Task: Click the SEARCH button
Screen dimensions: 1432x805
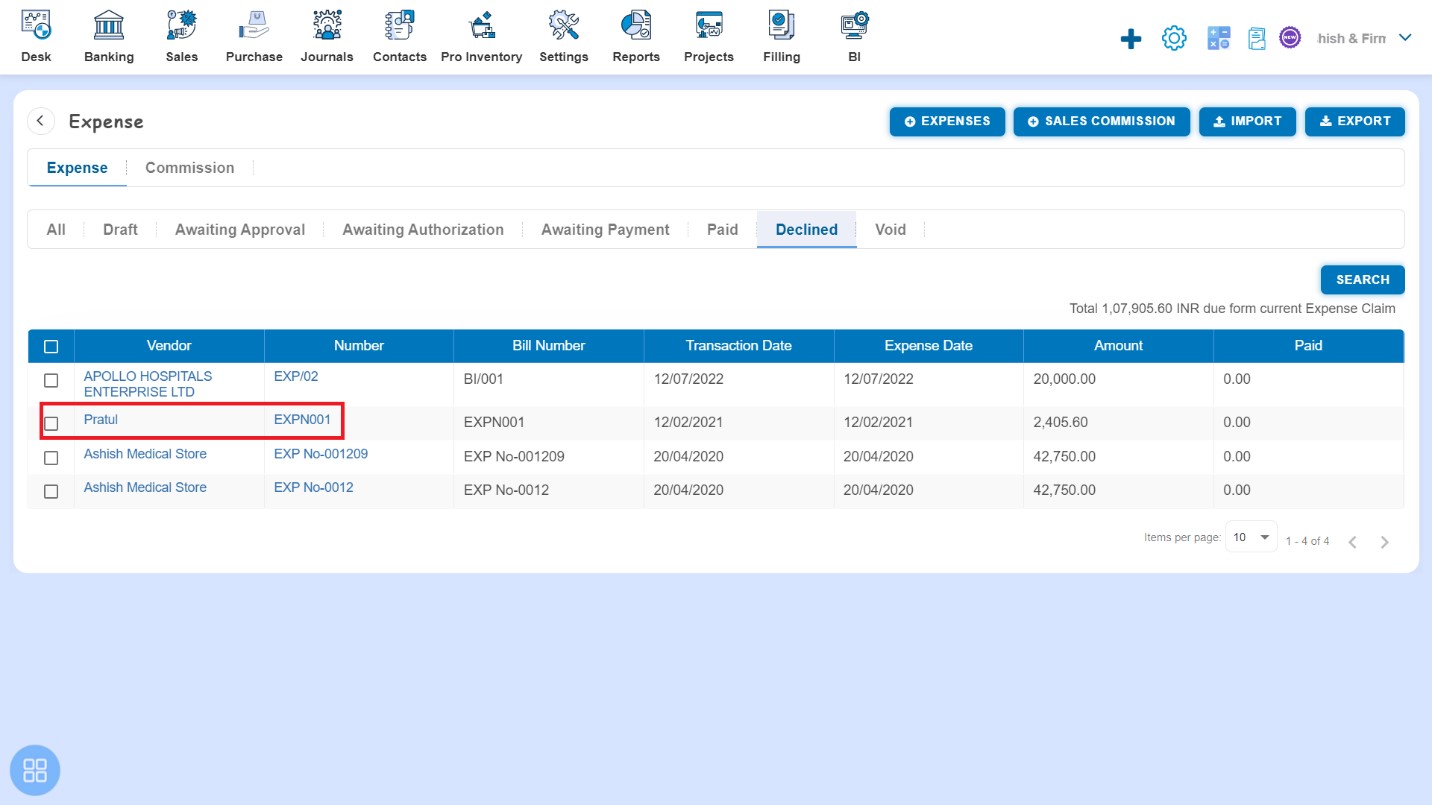Action: [1362, 280]
